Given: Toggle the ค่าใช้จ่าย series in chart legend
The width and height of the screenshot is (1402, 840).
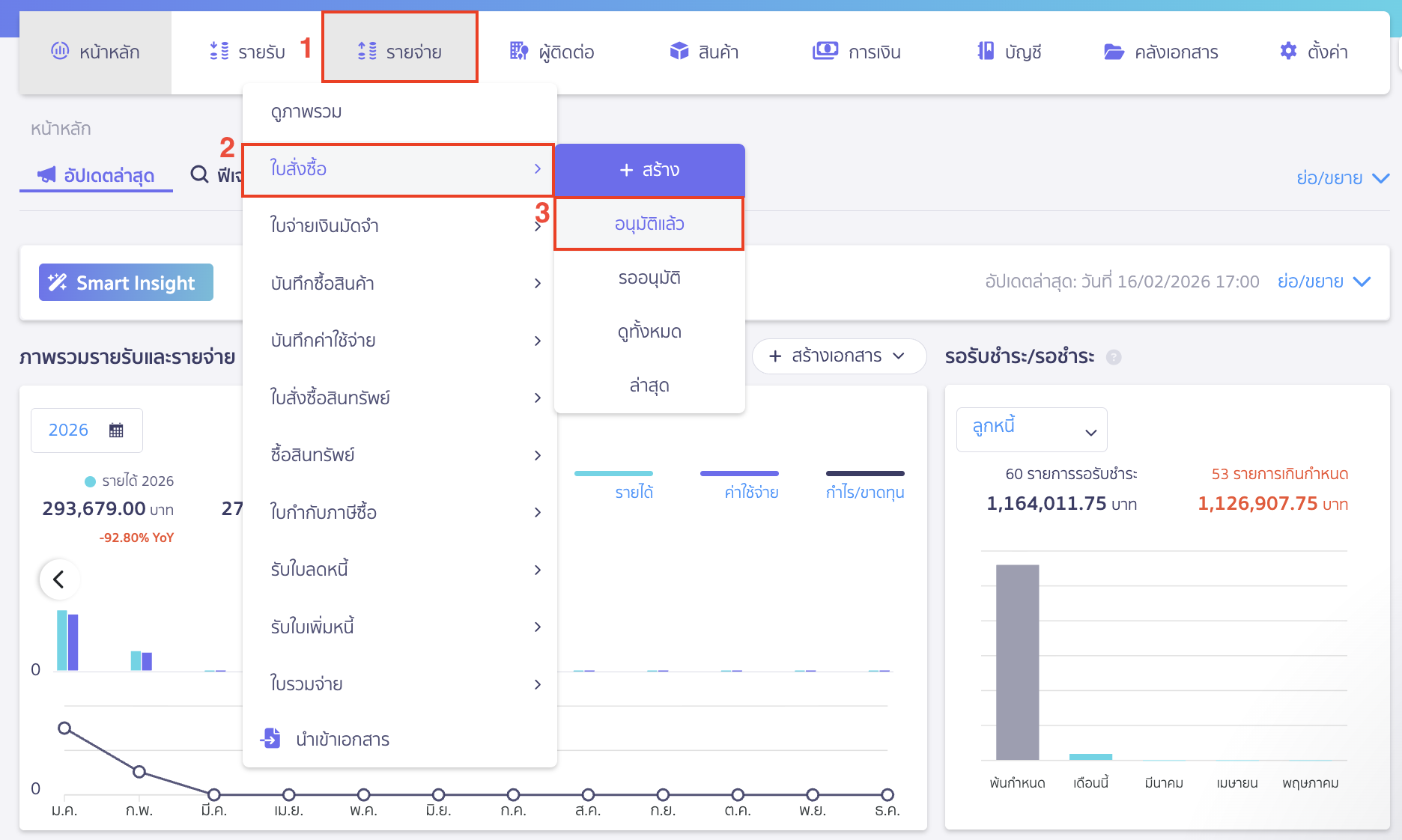Looking at the screenshot, I should coord(751,492).
